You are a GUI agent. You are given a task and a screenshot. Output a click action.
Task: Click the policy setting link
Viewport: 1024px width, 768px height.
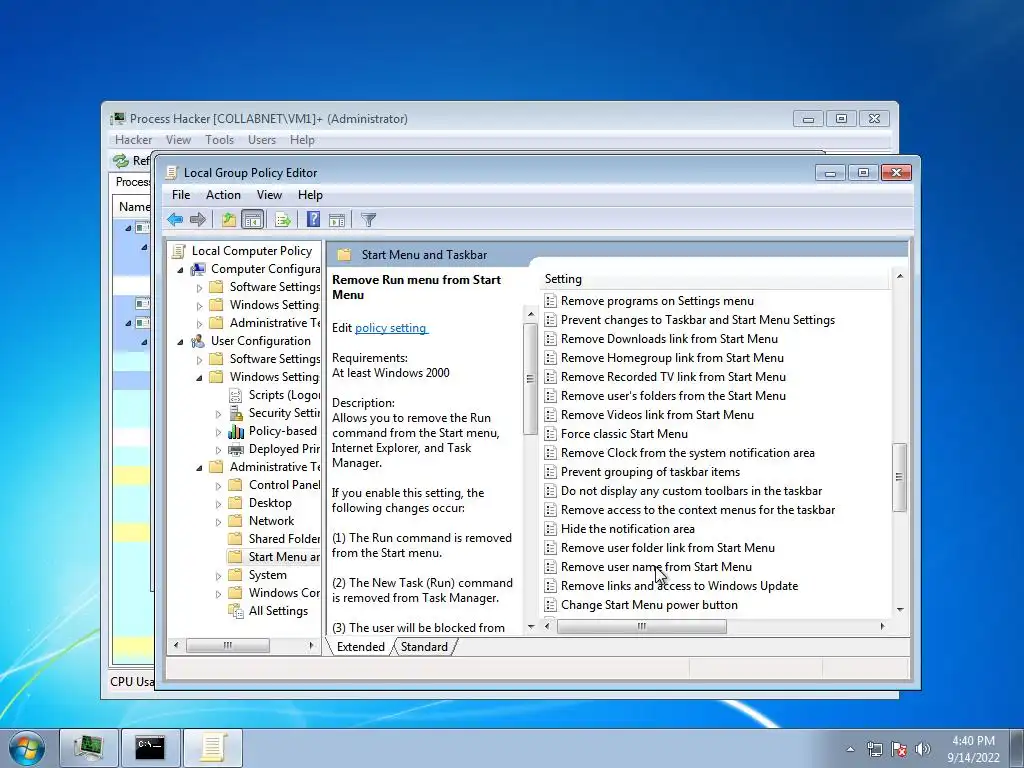coord(391,328)
